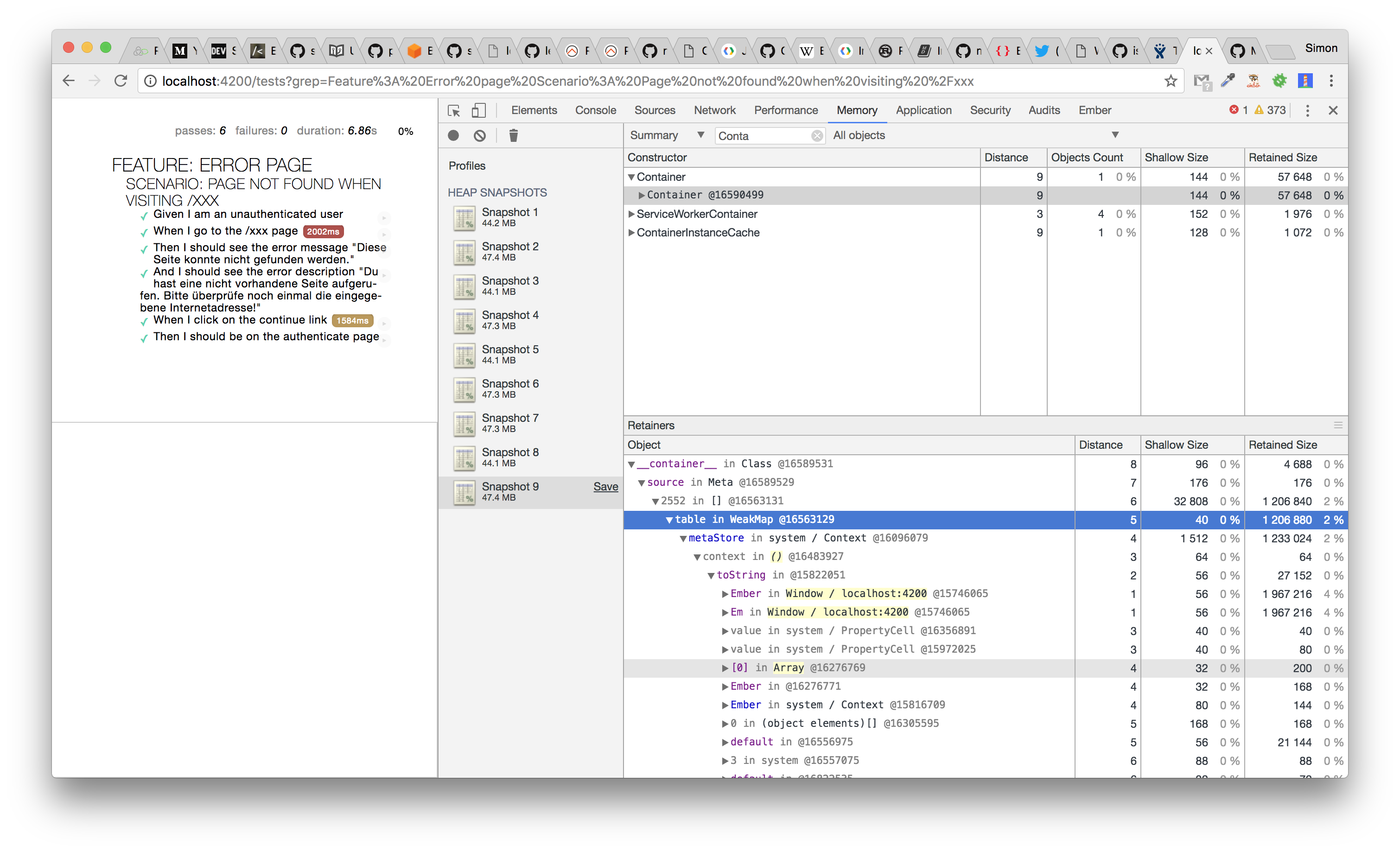1400x852 pixels.
Task: Sort by the Retained Size column header
Action: click(1283, 157)
